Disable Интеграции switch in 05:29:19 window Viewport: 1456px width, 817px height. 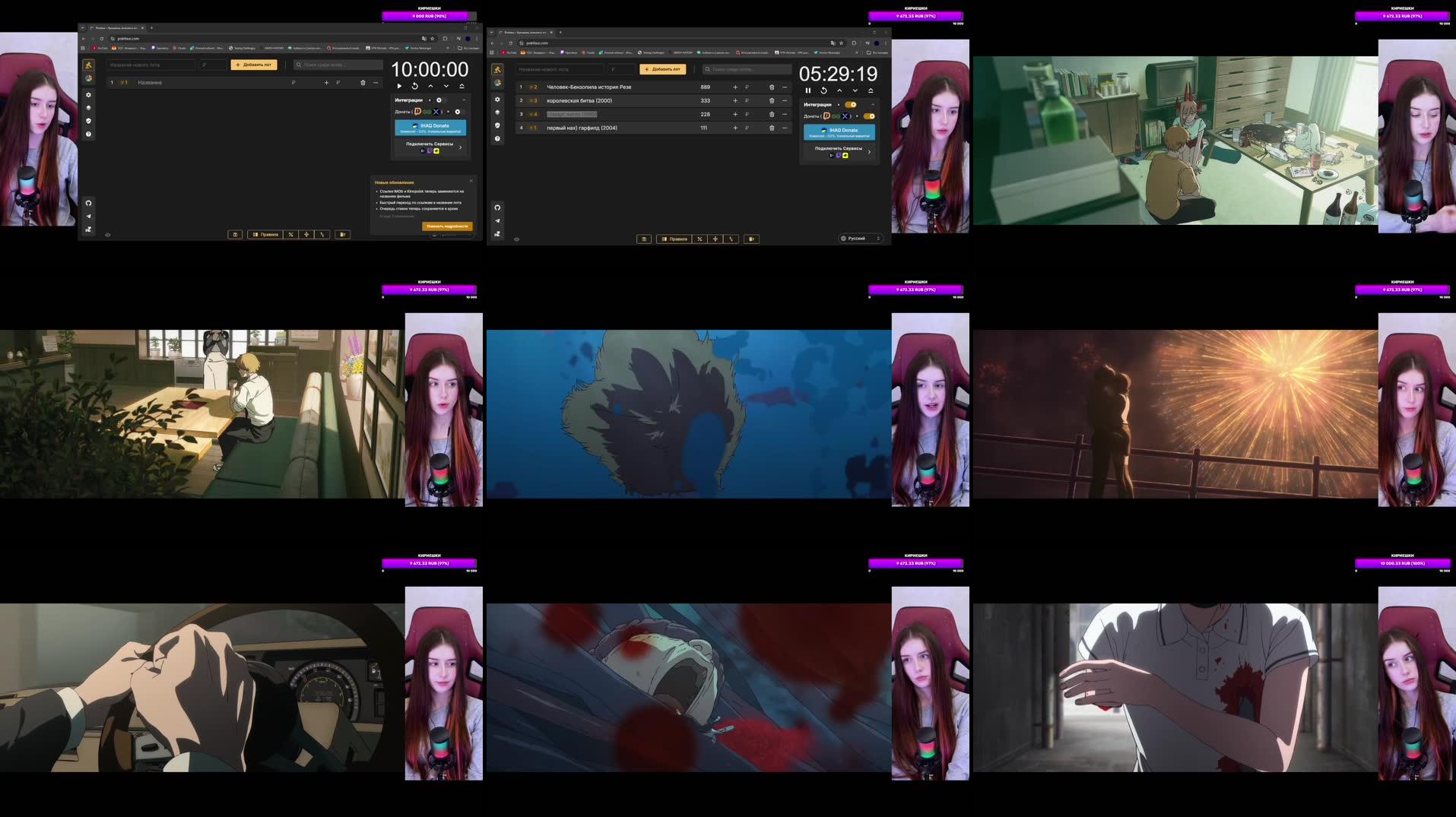[x=851, y=105]
